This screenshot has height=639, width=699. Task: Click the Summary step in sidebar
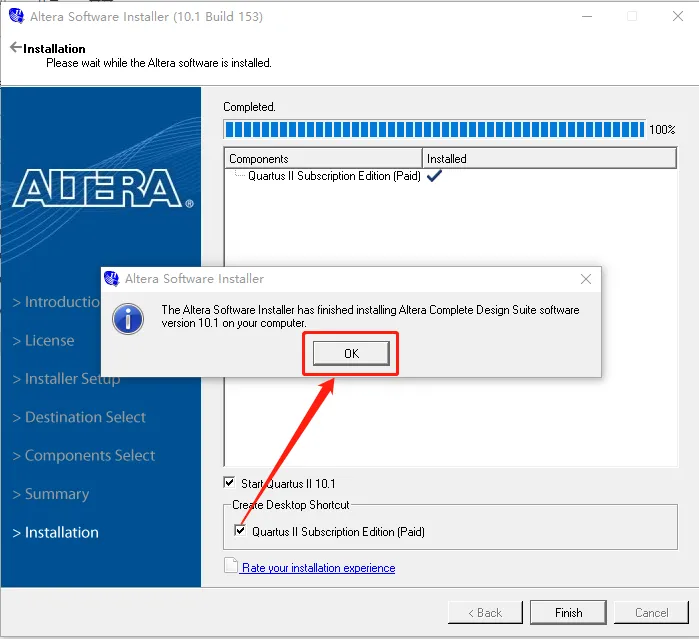(x=51, y=494)
